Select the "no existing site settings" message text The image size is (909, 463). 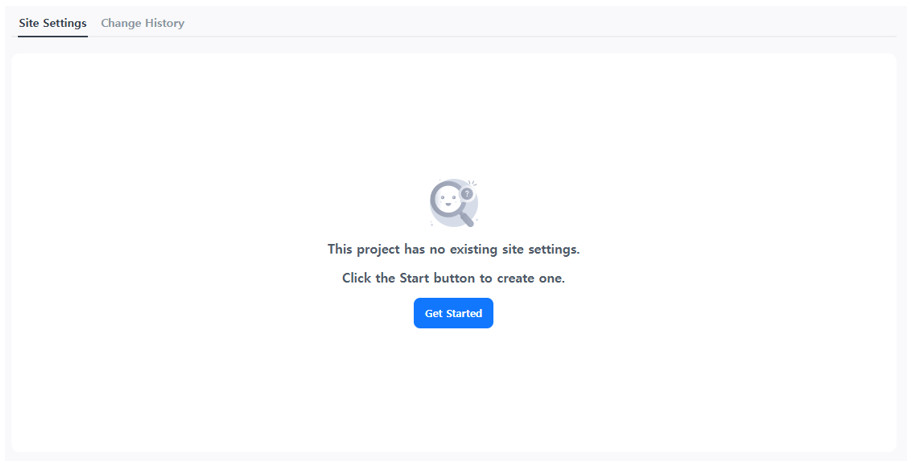[x=453, y=249]
